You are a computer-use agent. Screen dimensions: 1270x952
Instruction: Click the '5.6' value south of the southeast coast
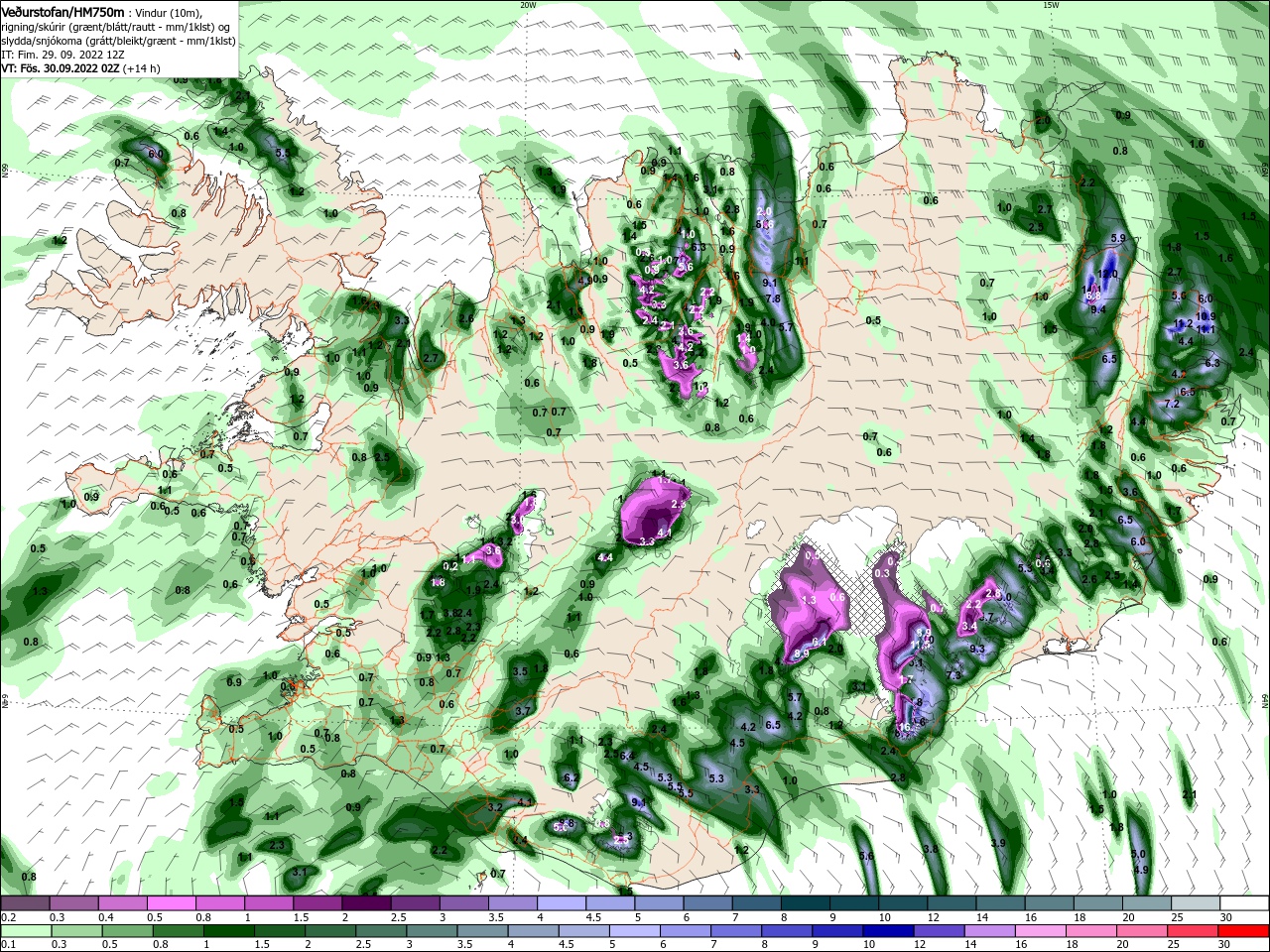865,856
